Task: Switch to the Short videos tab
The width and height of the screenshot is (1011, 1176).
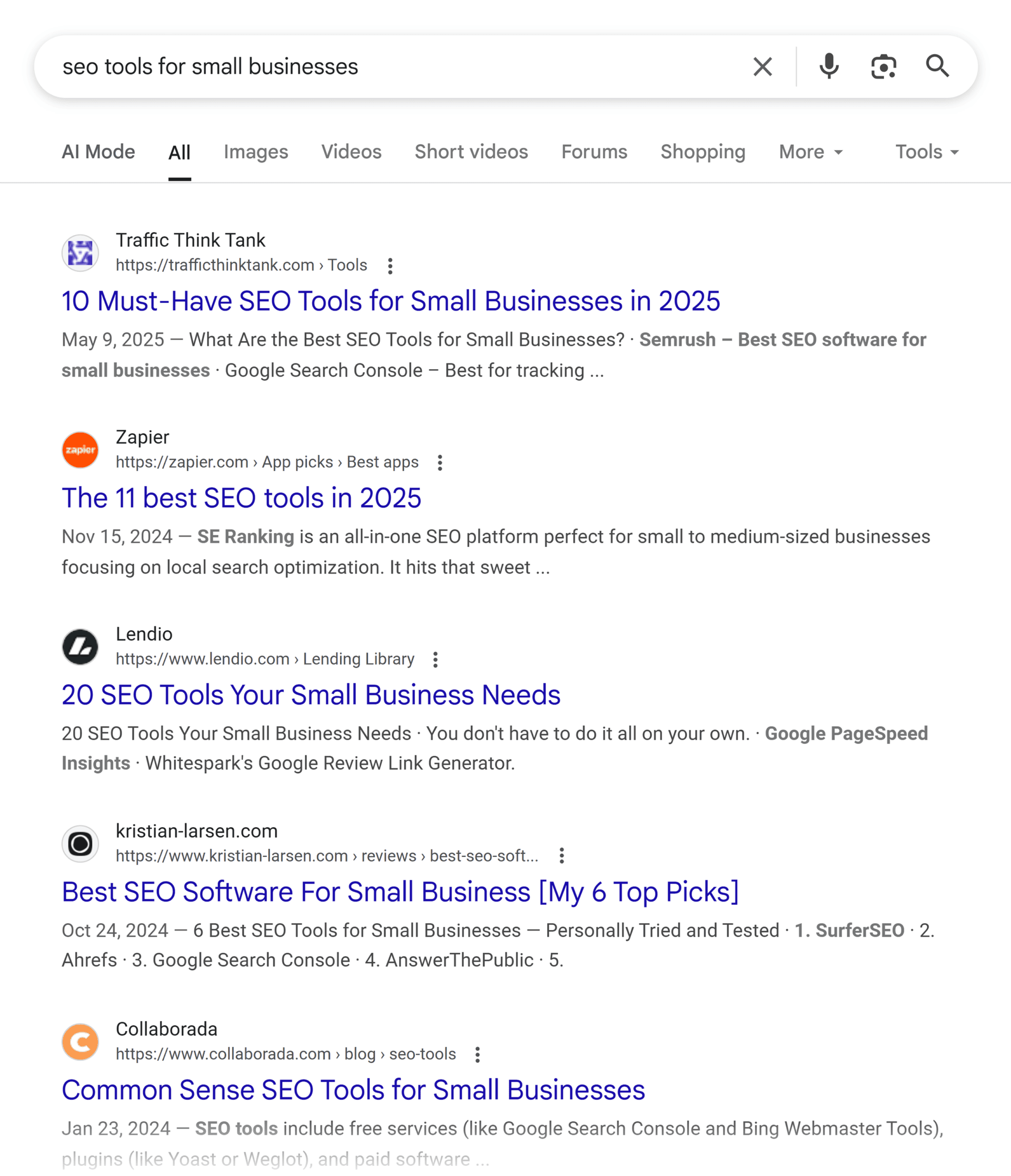Action: point(471,152)
